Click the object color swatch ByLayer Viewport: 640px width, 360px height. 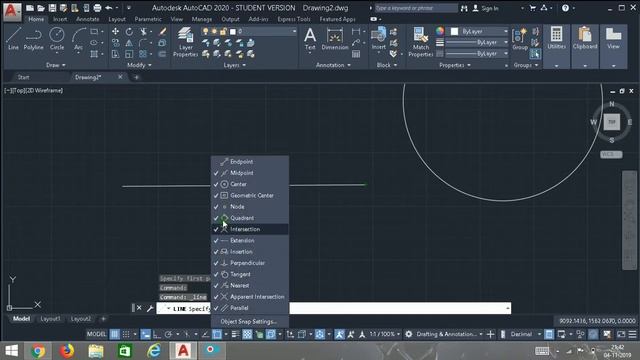point(454,31)
